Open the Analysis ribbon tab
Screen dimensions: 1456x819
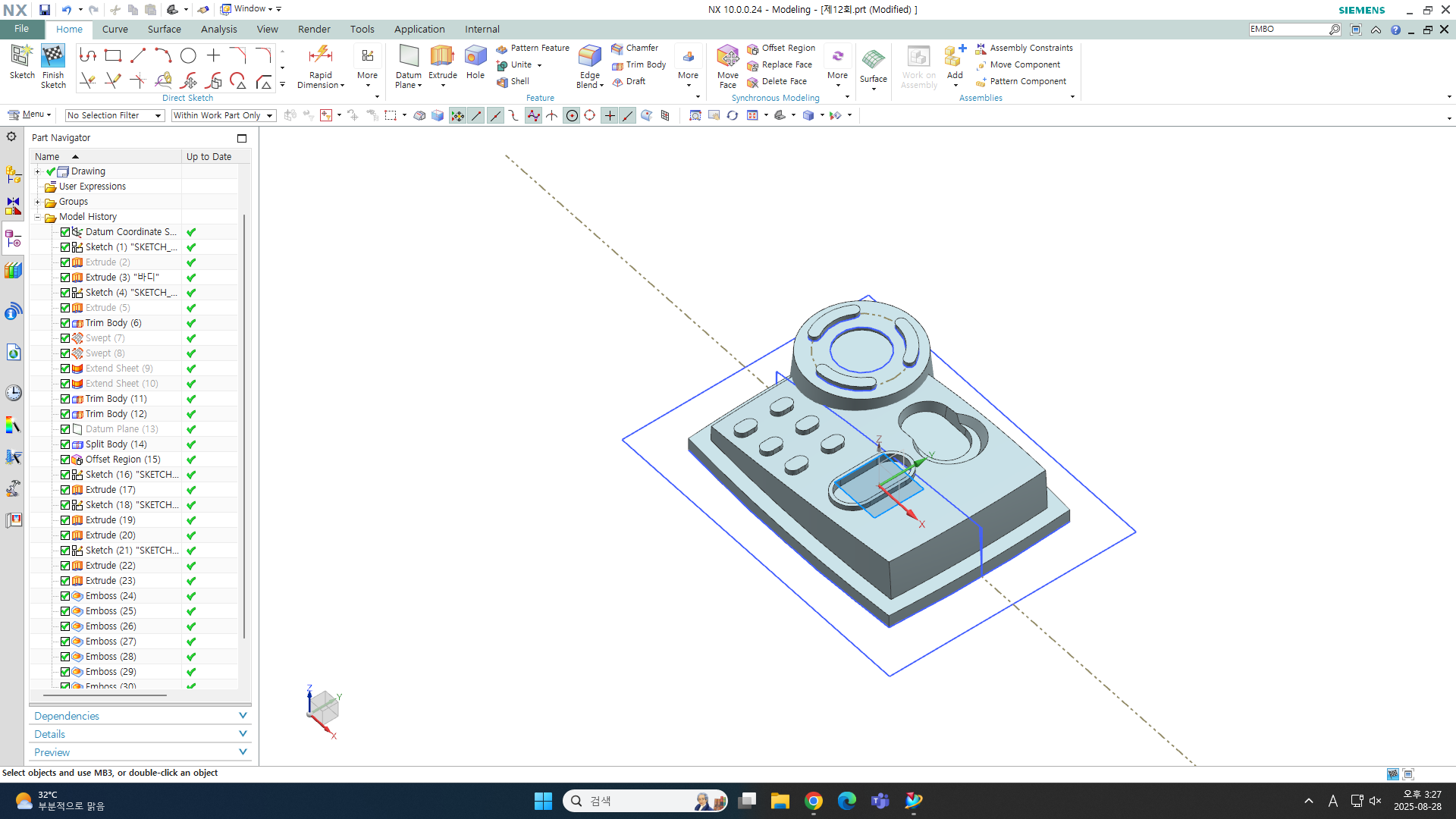[218, 29]
